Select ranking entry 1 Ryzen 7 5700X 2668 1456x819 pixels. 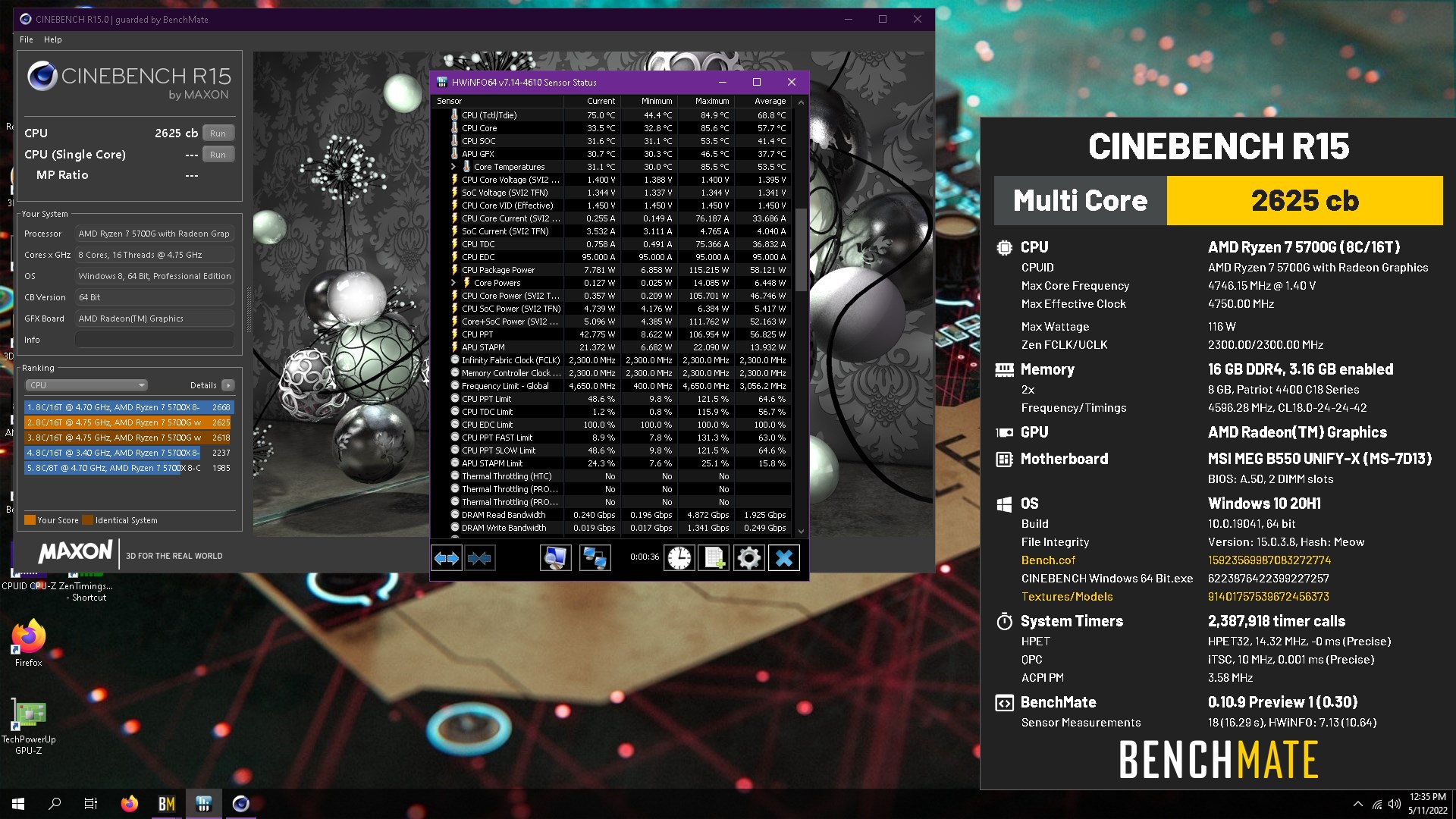click(129, 407)
